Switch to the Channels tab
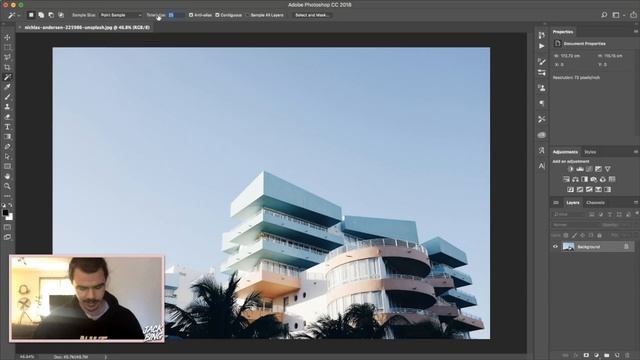Image resolution: width=640 pixels, height=360 pixels. [x=595, y=202]
